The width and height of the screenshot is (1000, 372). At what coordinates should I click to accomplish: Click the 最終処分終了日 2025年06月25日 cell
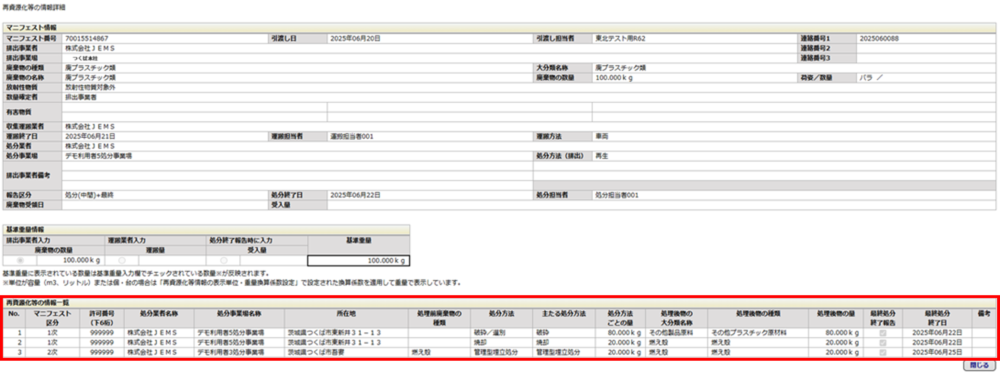tap(937, 352)
